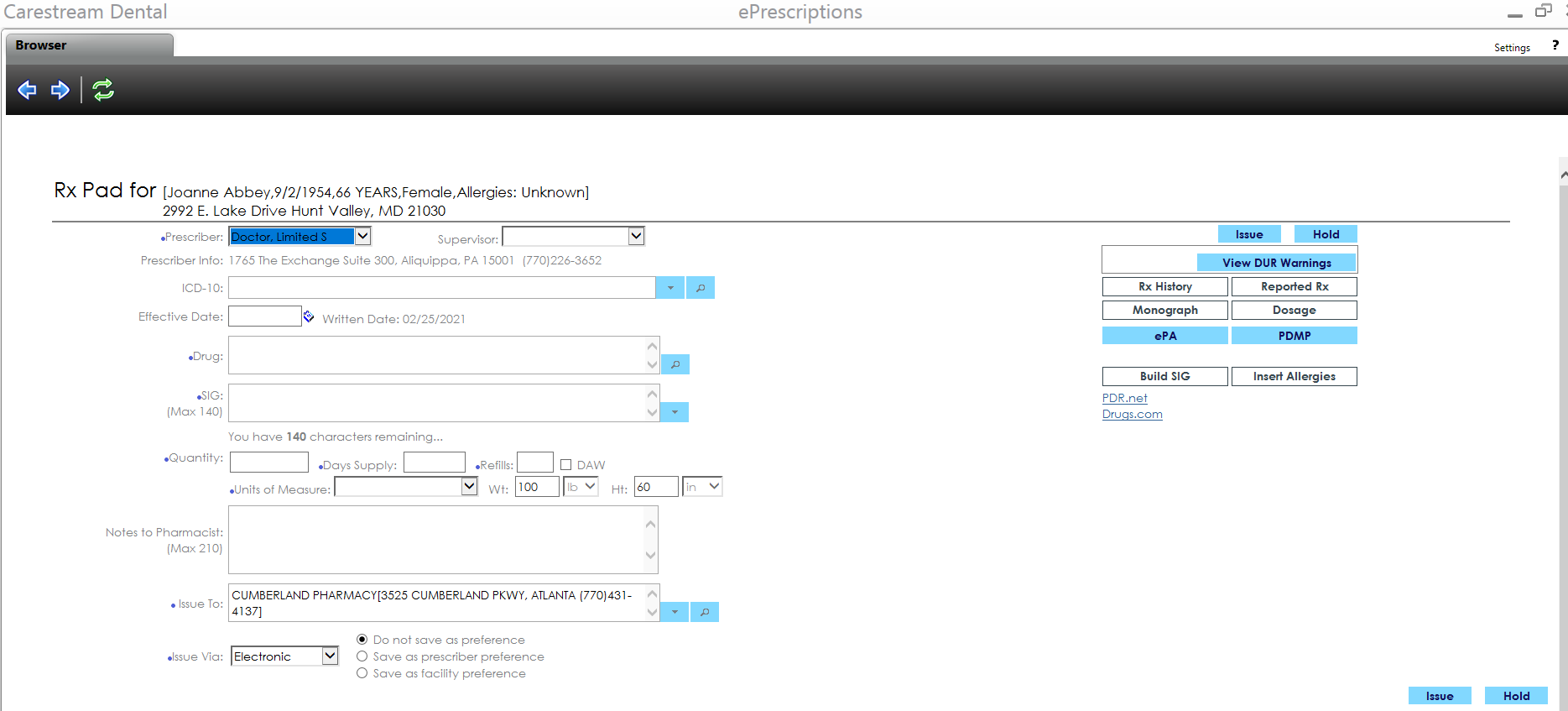Screen dimensions: 1568x711
Task: Enable the DAW checkbox
Action: point(566,465)
